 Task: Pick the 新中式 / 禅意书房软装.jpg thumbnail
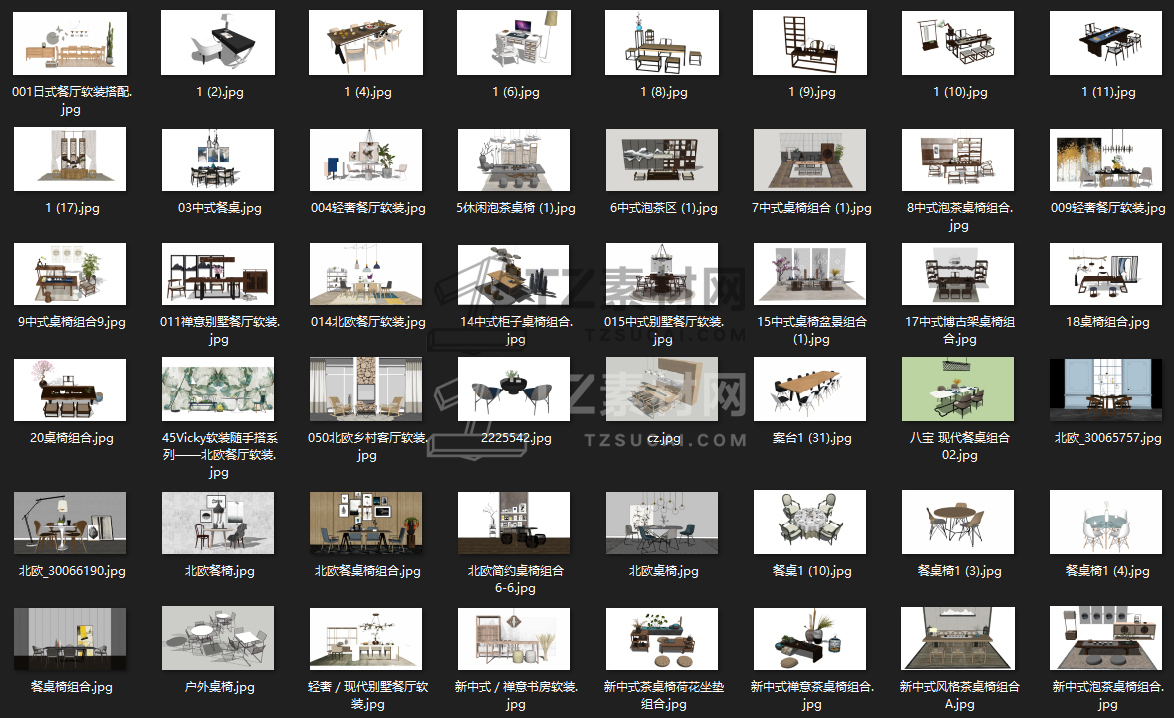[514, 639]
